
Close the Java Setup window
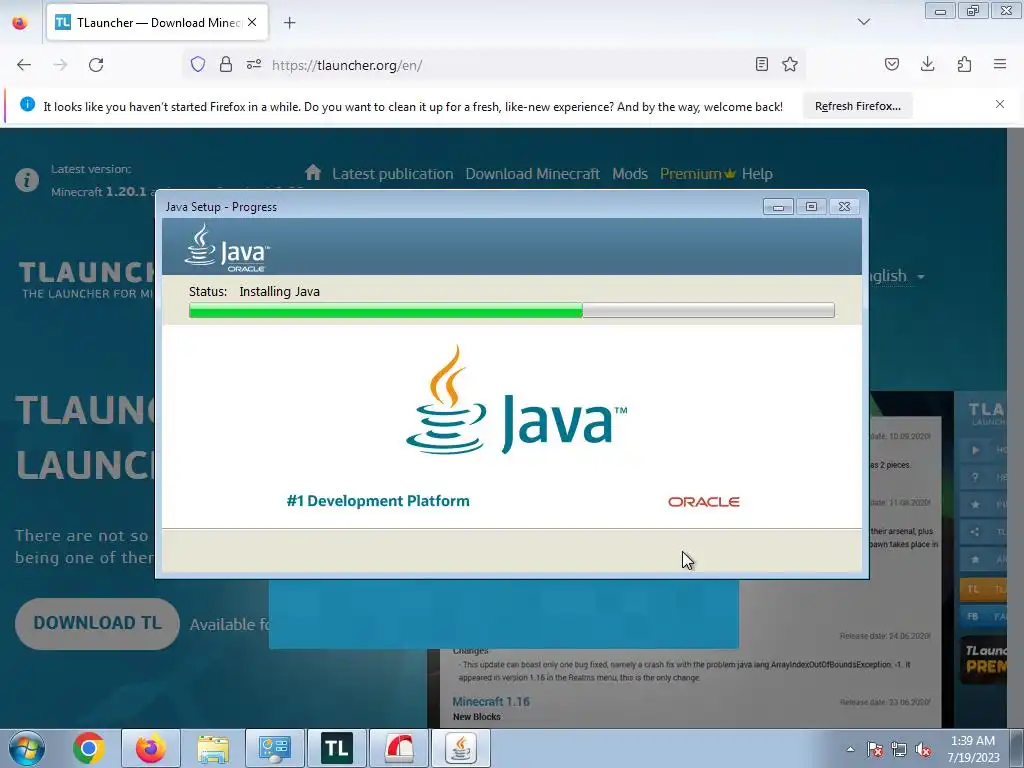click(844, 207)
